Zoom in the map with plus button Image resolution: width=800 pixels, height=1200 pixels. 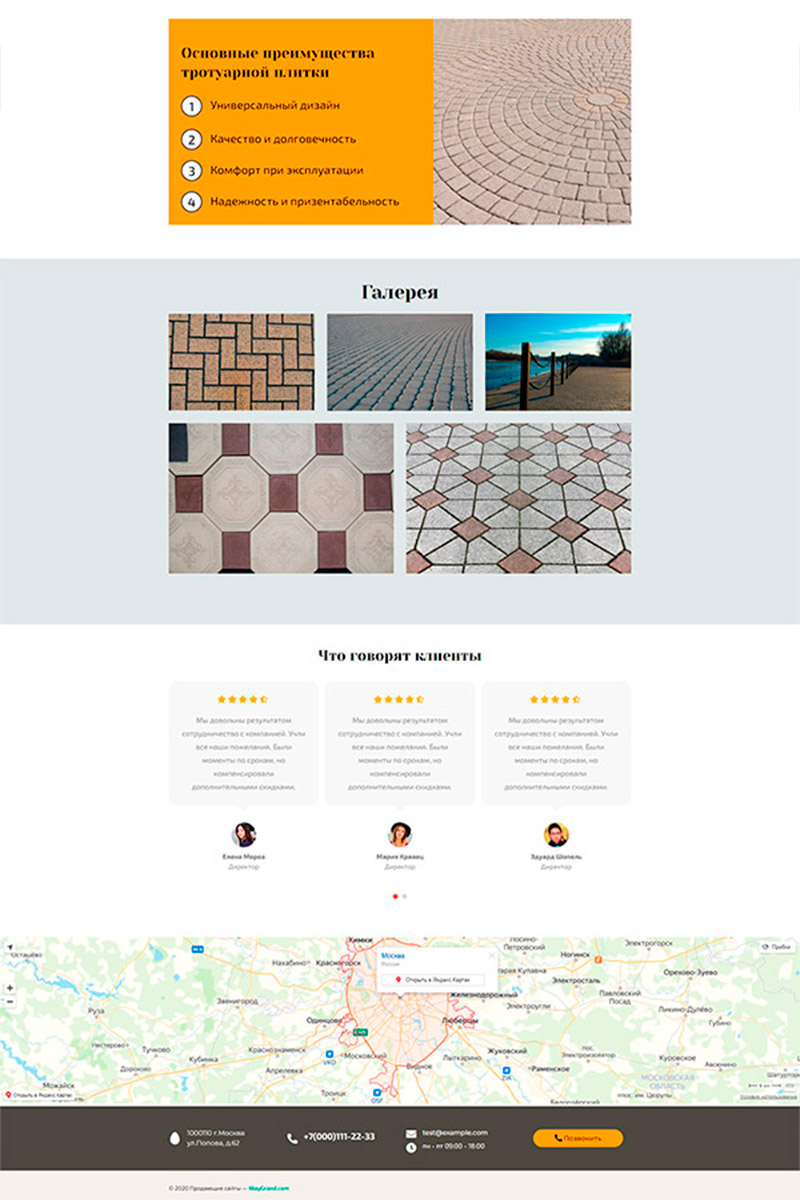[x=9, y=987]
